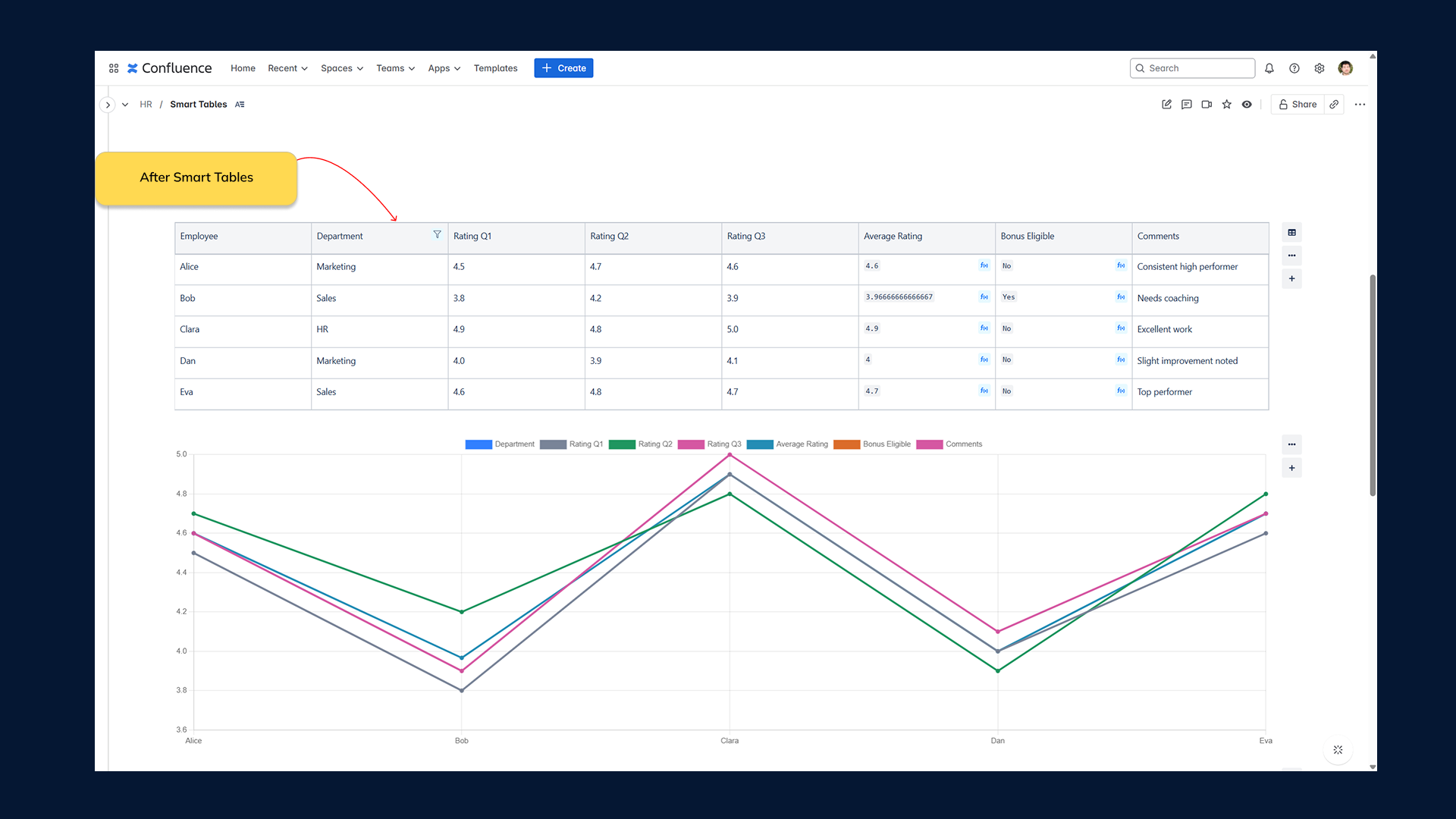
Task: Click the copy link icon
Action: click(x=1335, y=105)
